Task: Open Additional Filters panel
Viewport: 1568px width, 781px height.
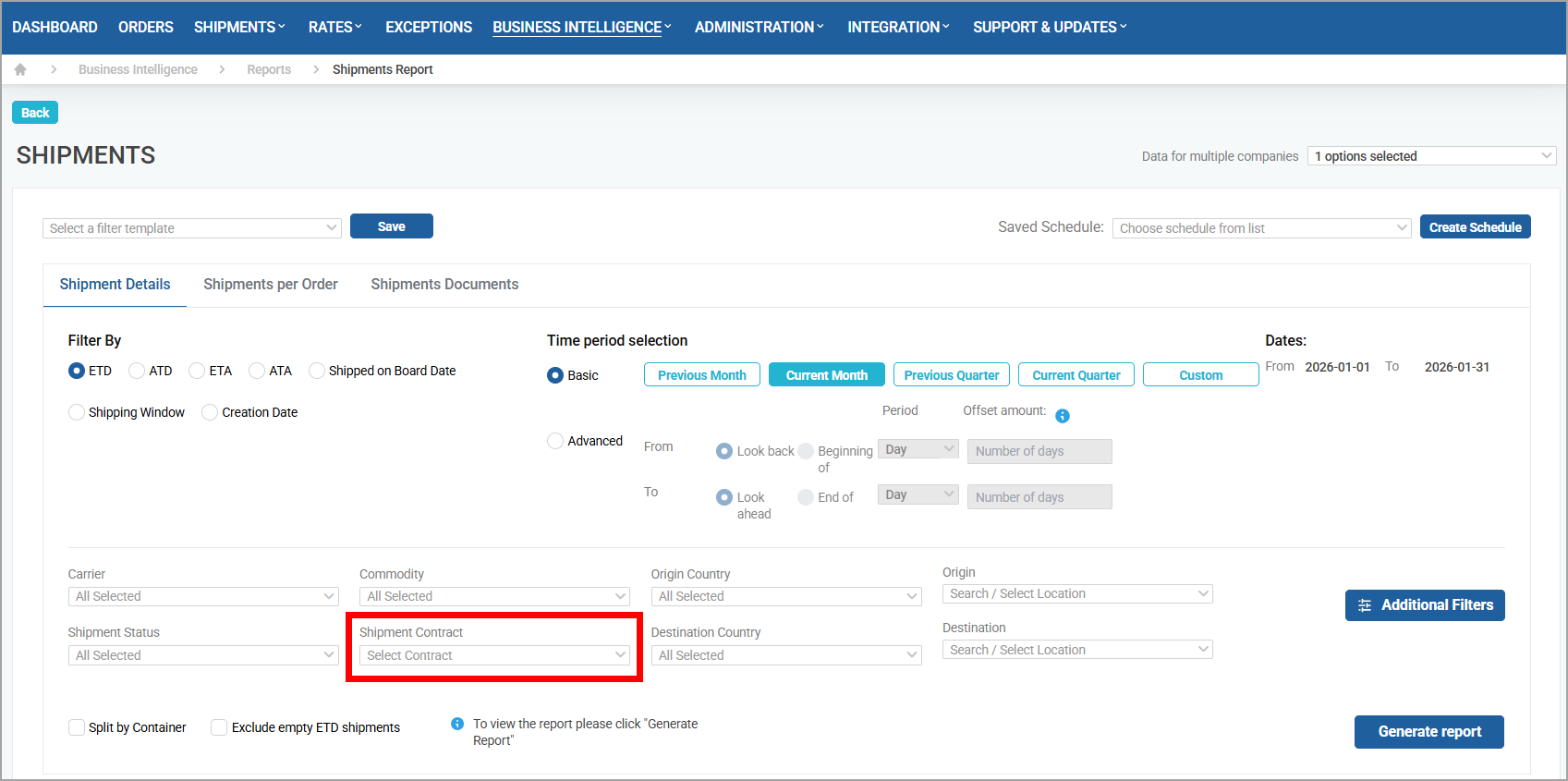Action: coord(1425,605)
